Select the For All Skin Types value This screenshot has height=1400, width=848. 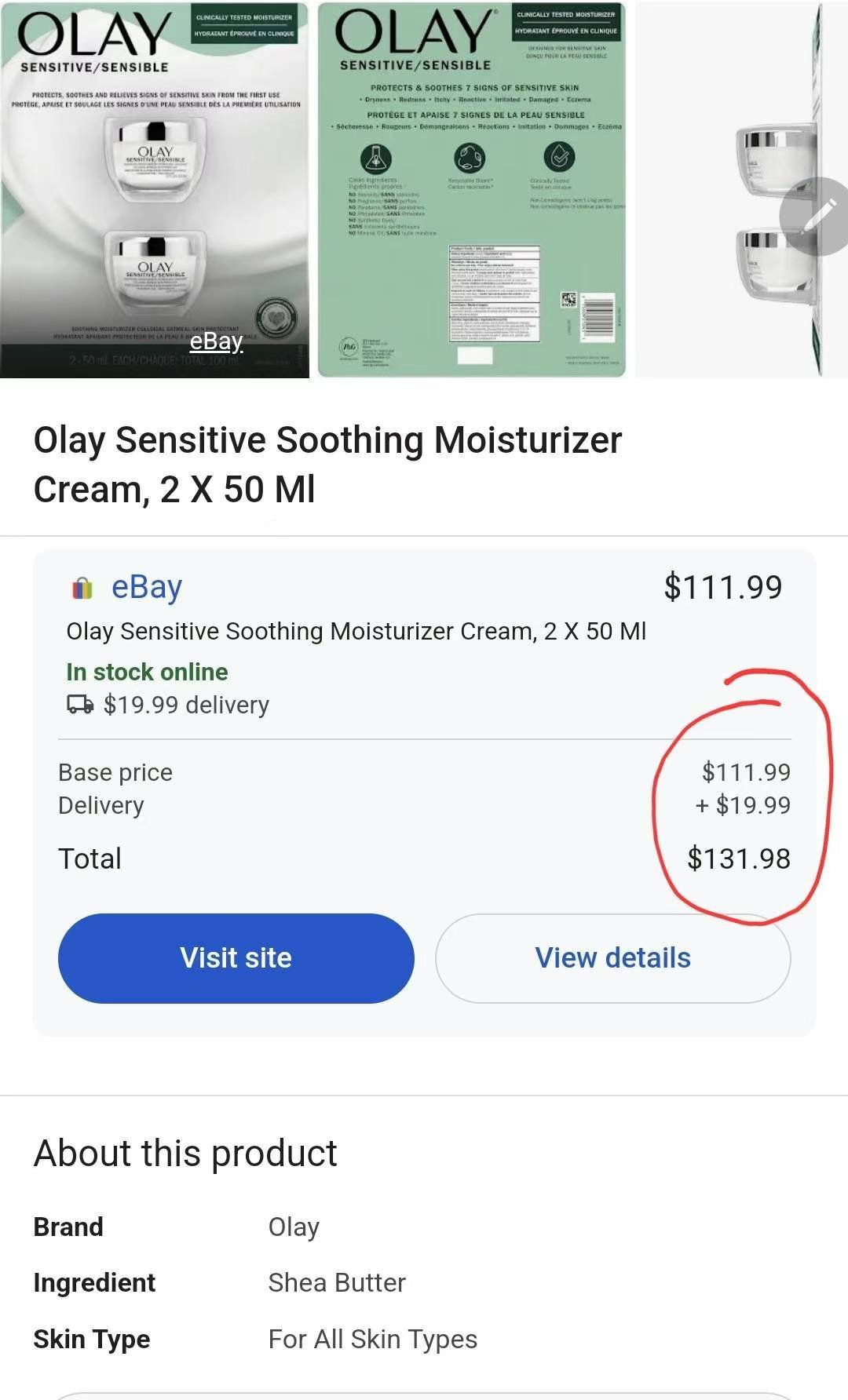click(x=372, y=1339)
